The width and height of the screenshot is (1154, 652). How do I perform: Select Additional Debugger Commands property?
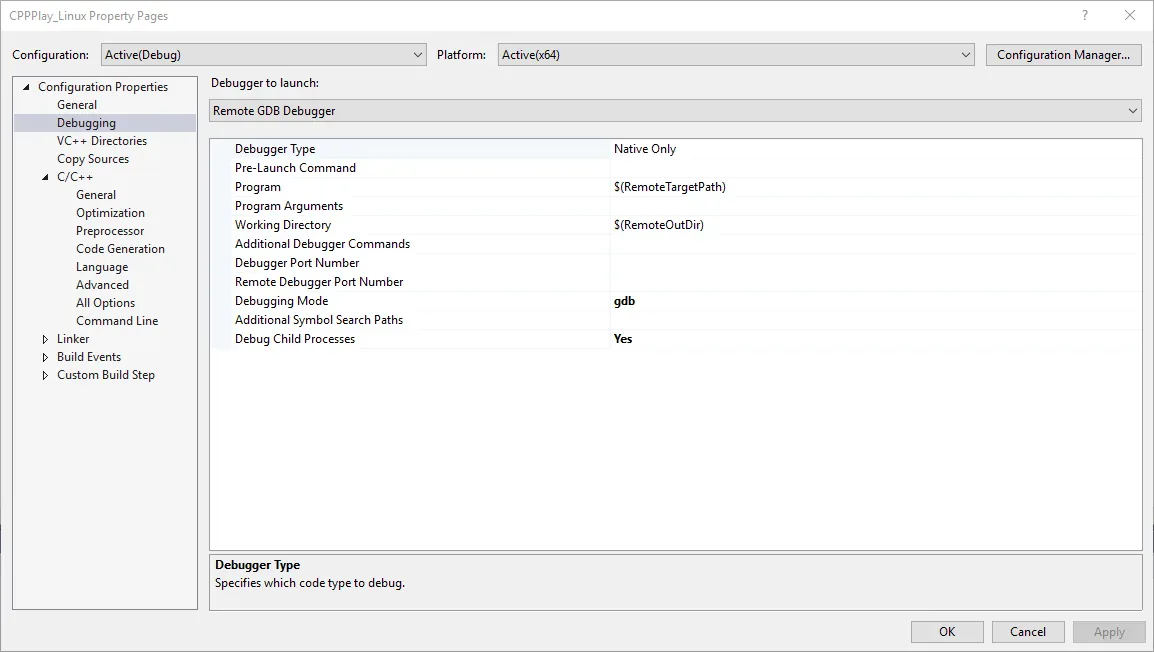[322, 244]
